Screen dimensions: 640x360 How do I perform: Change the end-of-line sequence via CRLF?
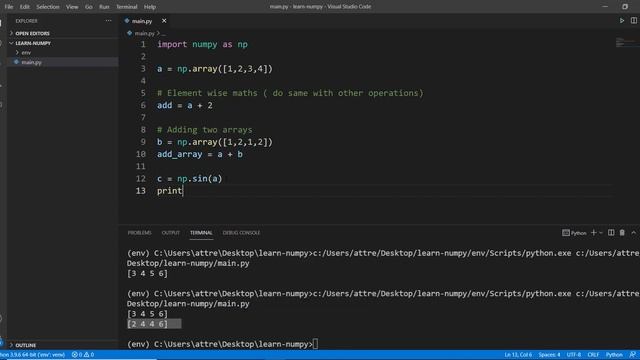tap(593, 355)
